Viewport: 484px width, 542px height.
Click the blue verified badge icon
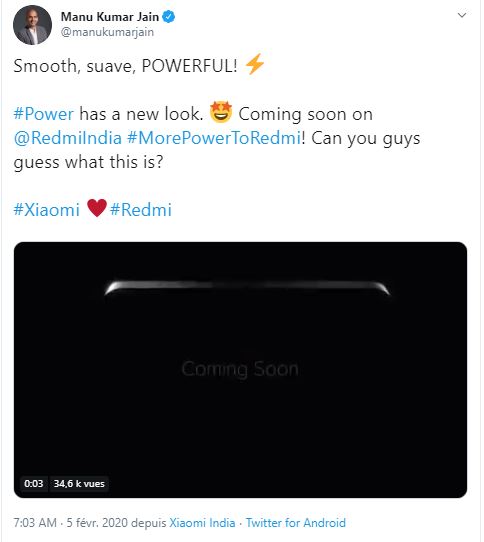(x=169, y=17)
